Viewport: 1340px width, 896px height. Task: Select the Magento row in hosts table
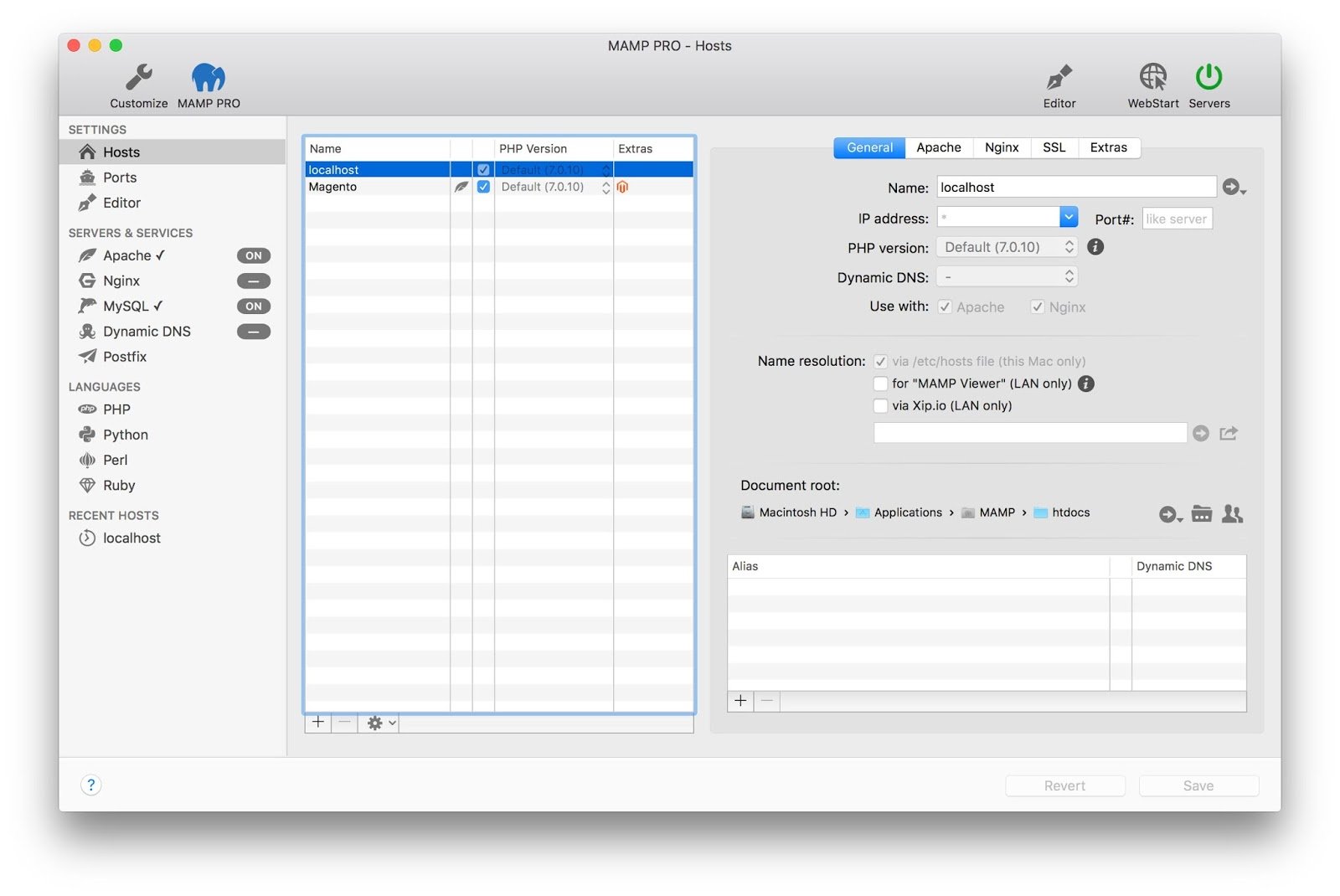pyautogui.click(x=499, y=187)
